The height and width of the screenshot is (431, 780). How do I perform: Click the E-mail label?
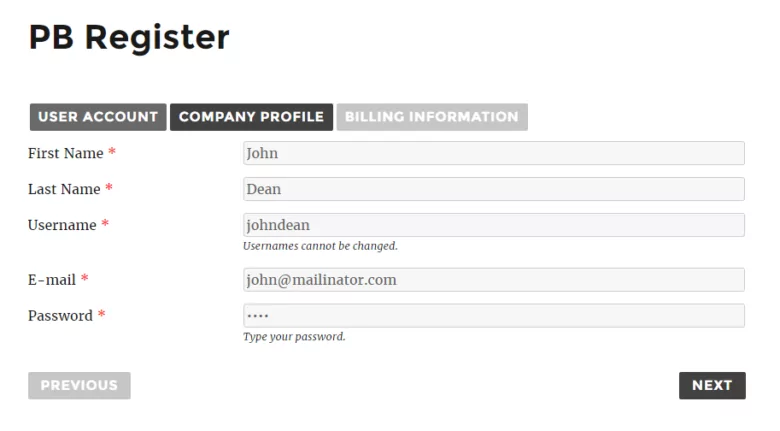point(52,280)
